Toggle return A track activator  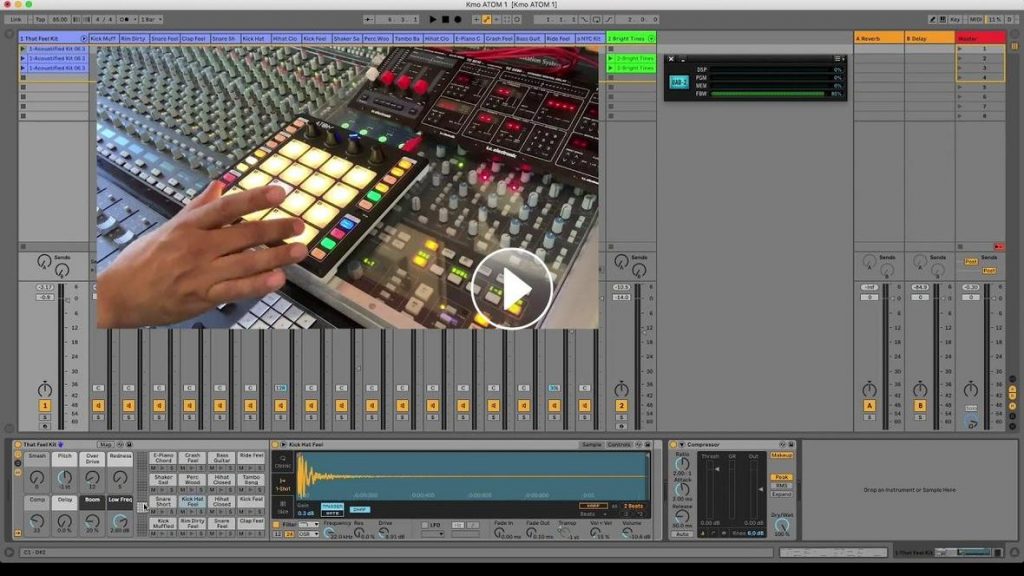point(869,406)
